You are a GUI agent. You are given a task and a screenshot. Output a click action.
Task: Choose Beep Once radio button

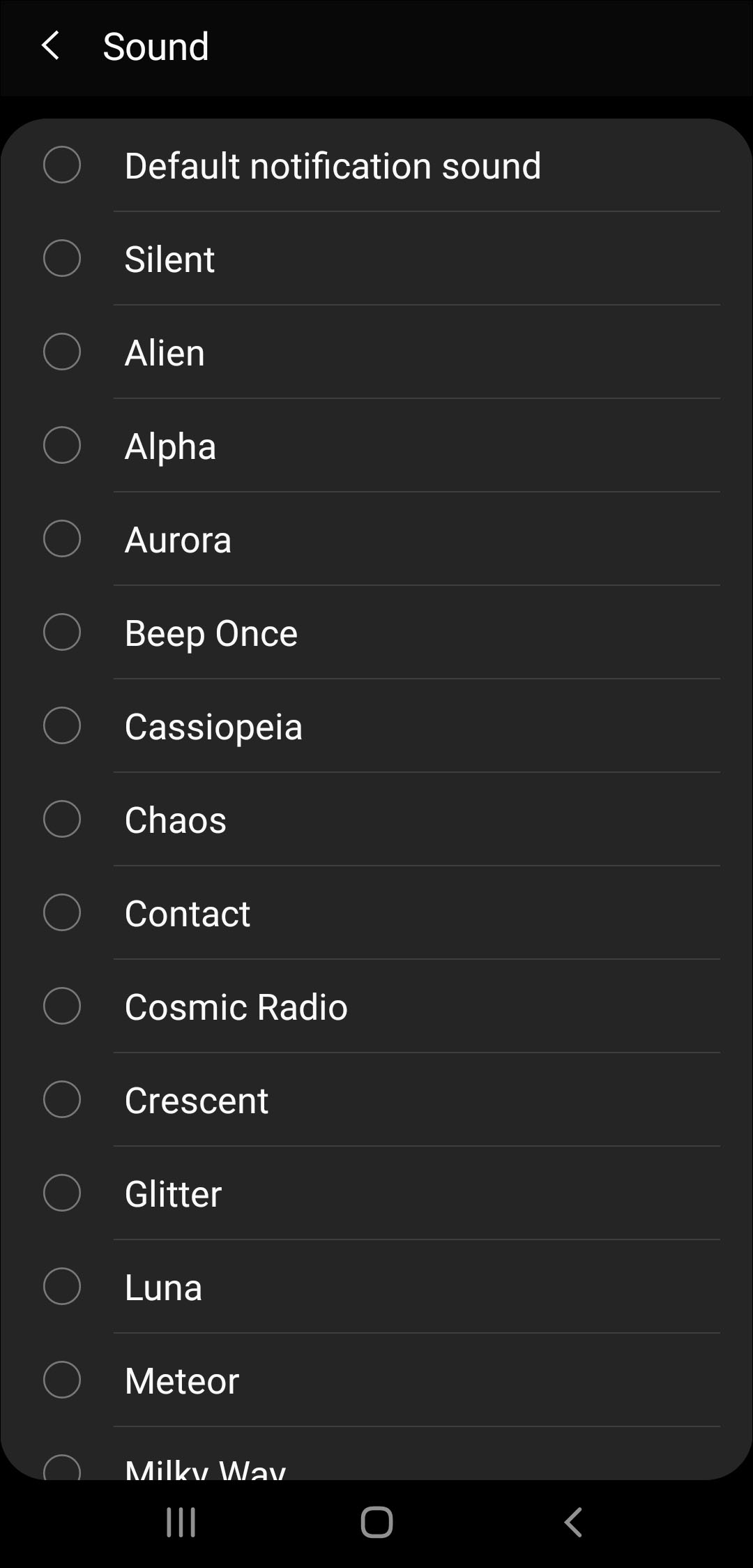click(62, 633)
